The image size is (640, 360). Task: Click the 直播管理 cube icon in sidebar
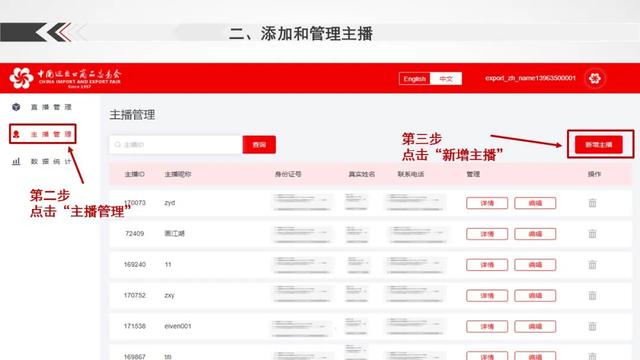click(x=16, y=107)
